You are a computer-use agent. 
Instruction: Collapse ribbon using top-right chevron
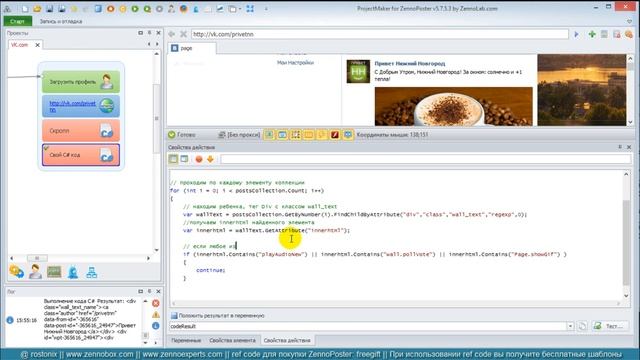pyautogui.click(x=629, y=21)
